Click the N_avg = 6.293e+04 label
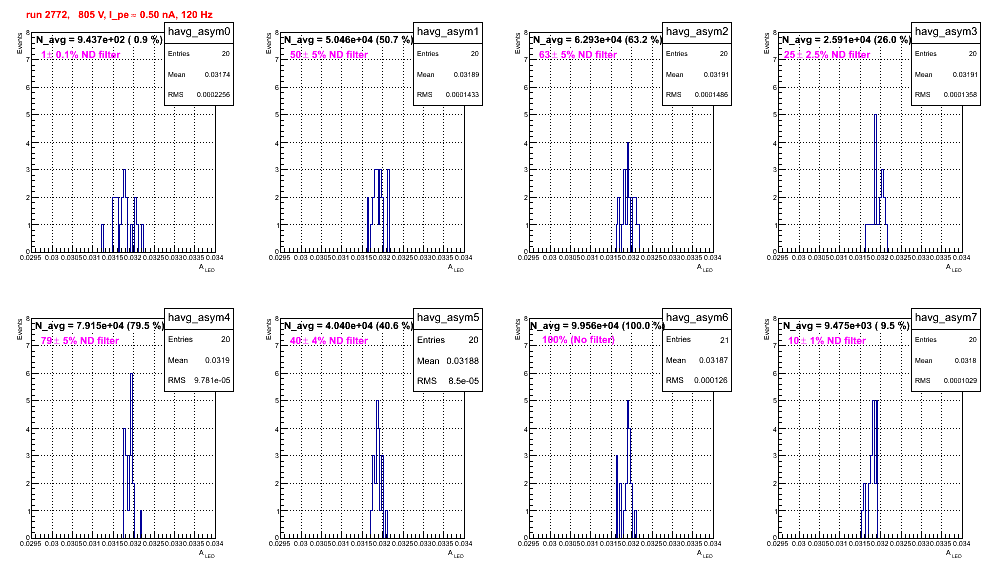 [x=597, y=39]
